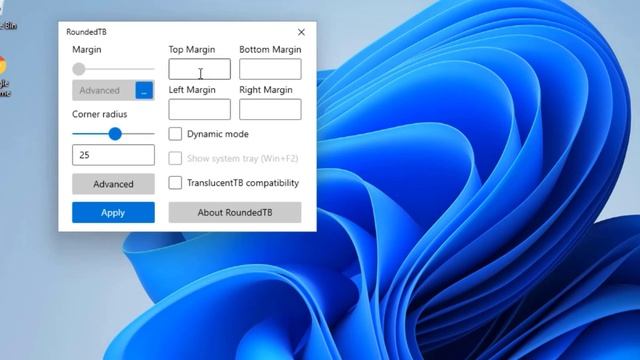Image resolution: width=640 pixels, height=360 pixels.
Task: Click into the Left Margin field
Action: [200, 109]
